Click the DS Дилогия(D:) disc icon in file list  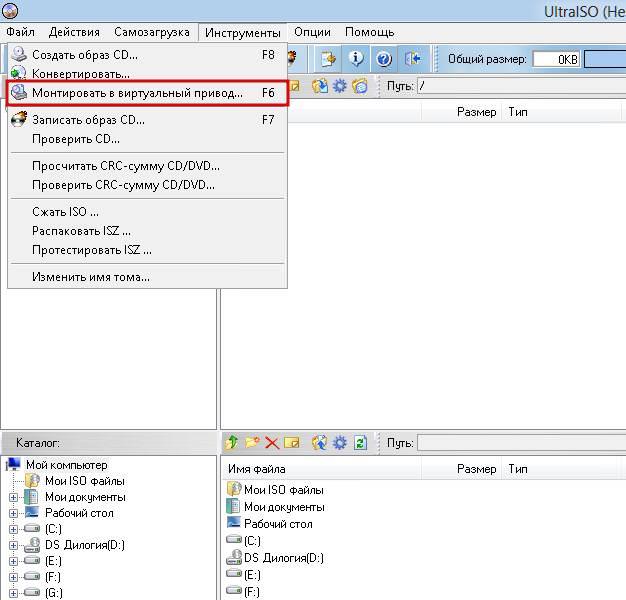pyautogui.click(x=234, y=557)
